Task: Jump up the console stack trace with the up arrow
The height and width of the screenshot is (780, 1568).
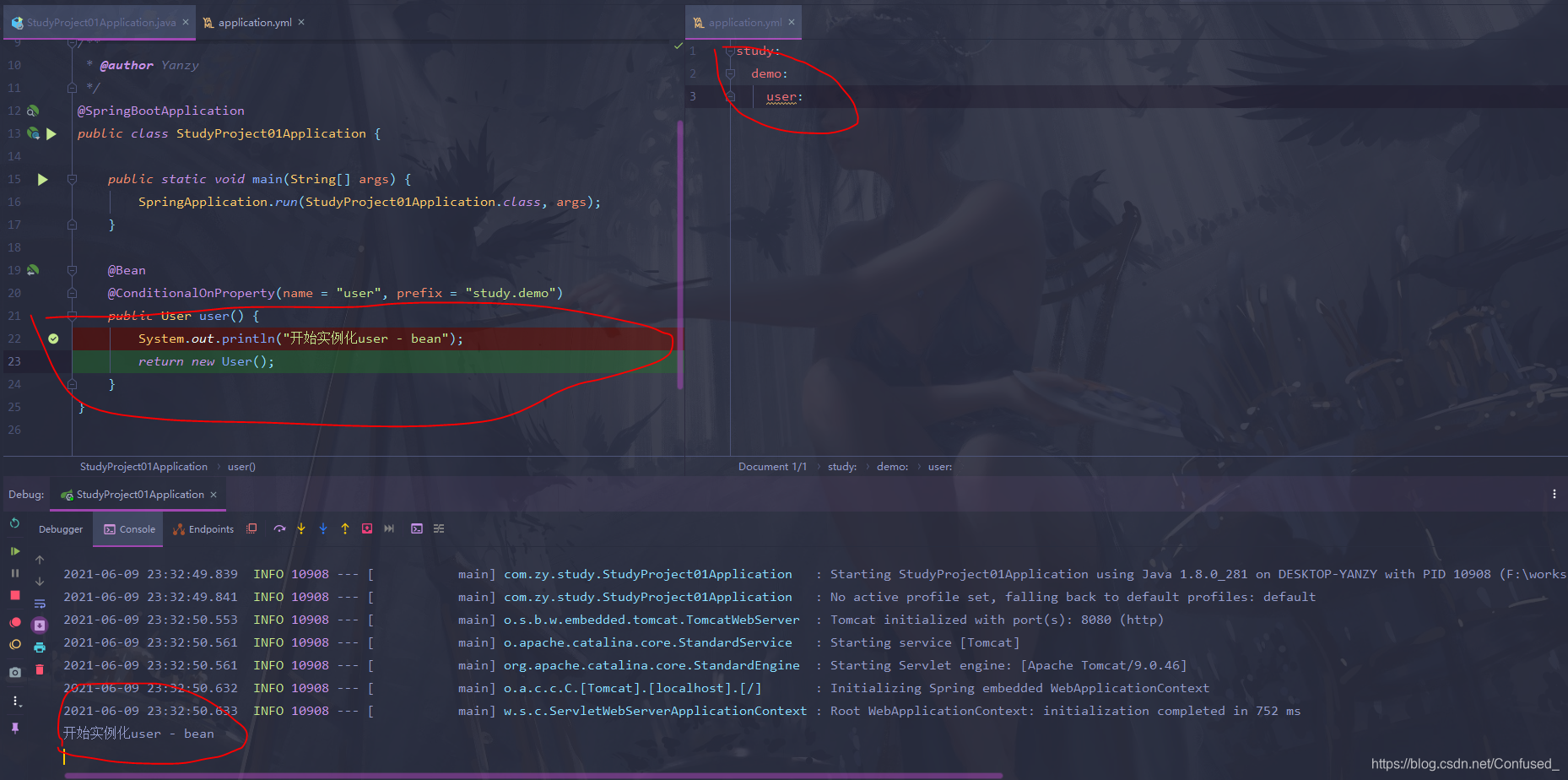Action: 40,560
